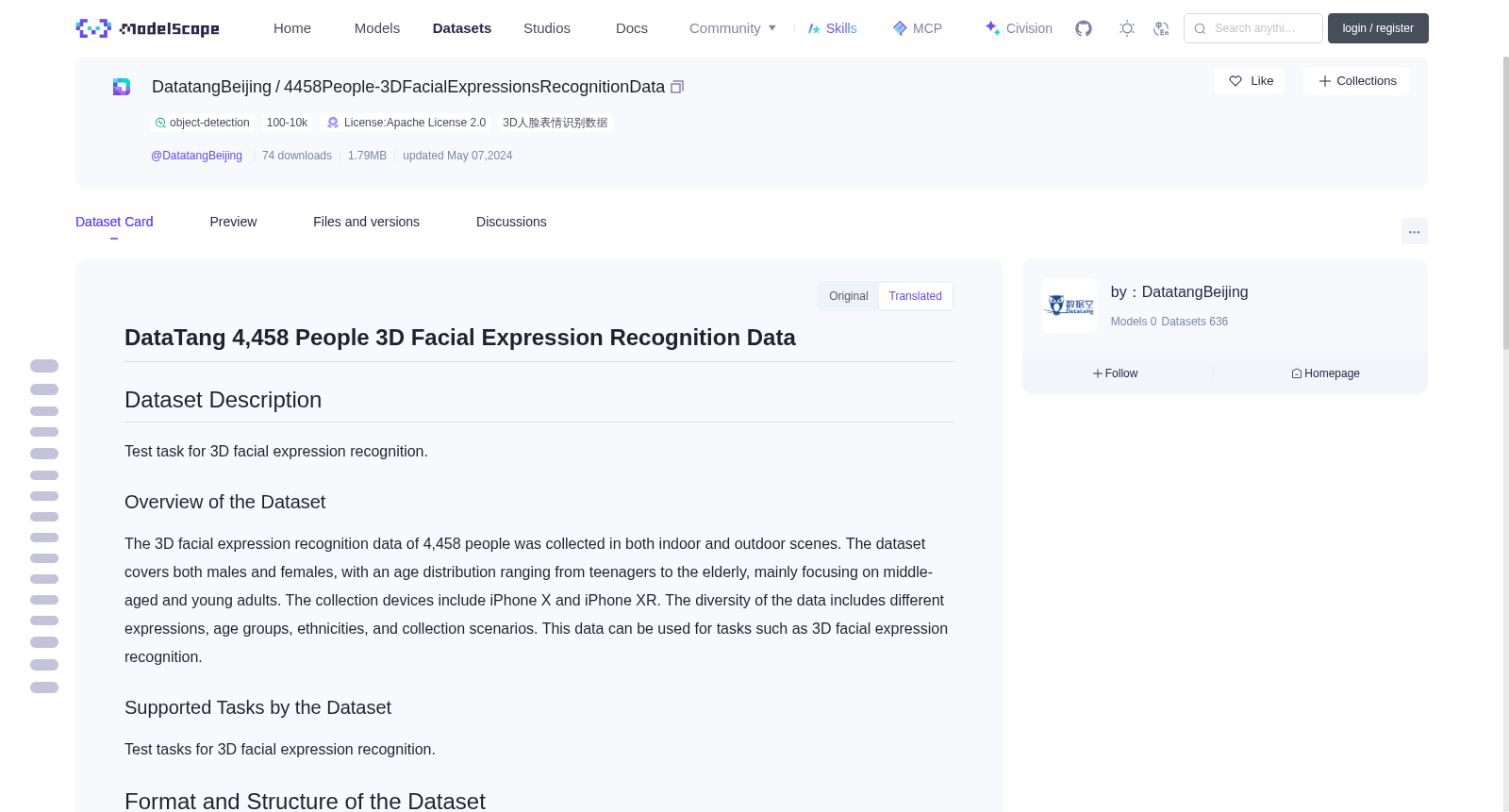Click the "Supported Tasks by the Dataset" heading

click(257, 708)
